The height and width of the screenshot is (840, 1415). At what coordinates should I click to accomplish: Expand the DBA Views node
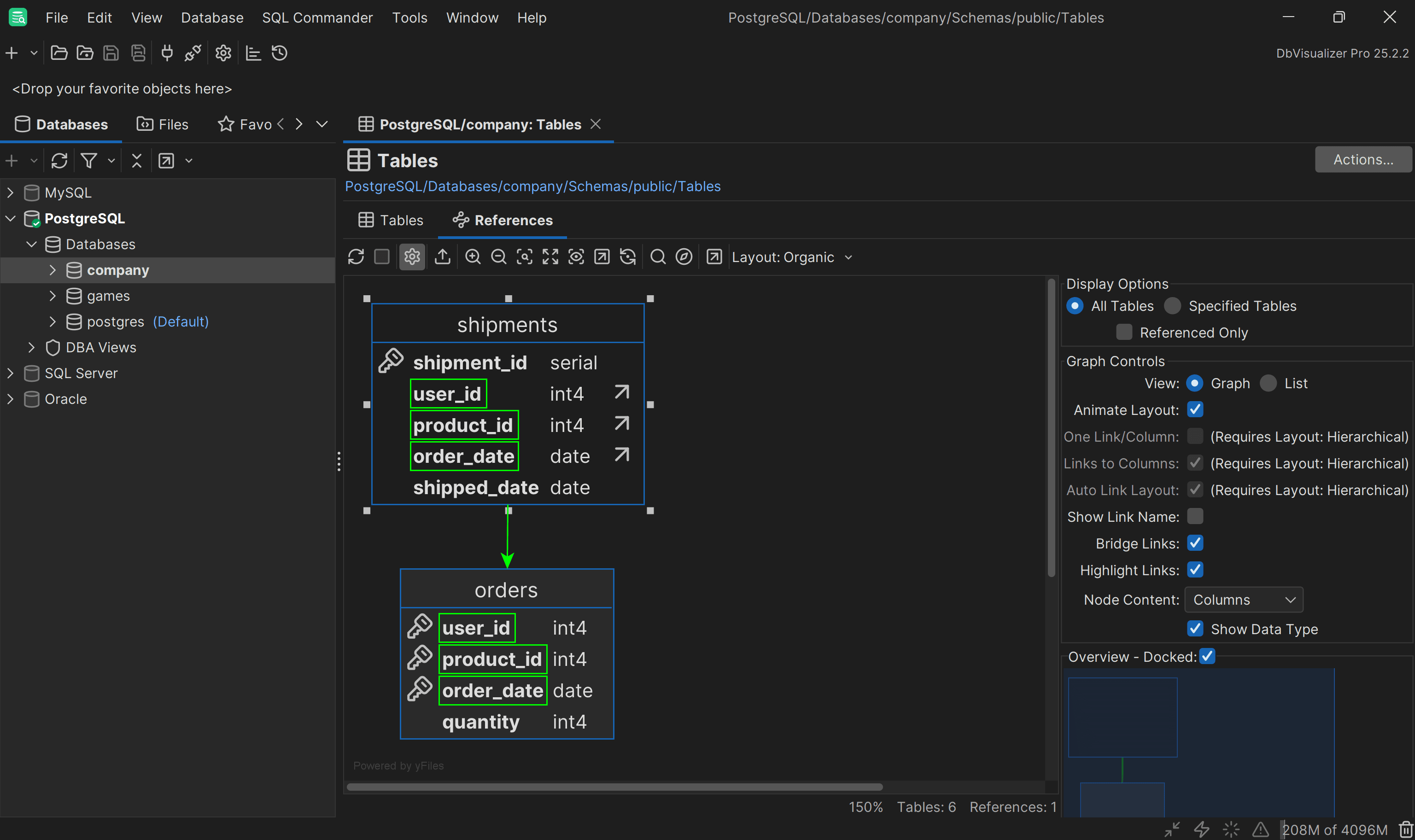coord(32,348)
